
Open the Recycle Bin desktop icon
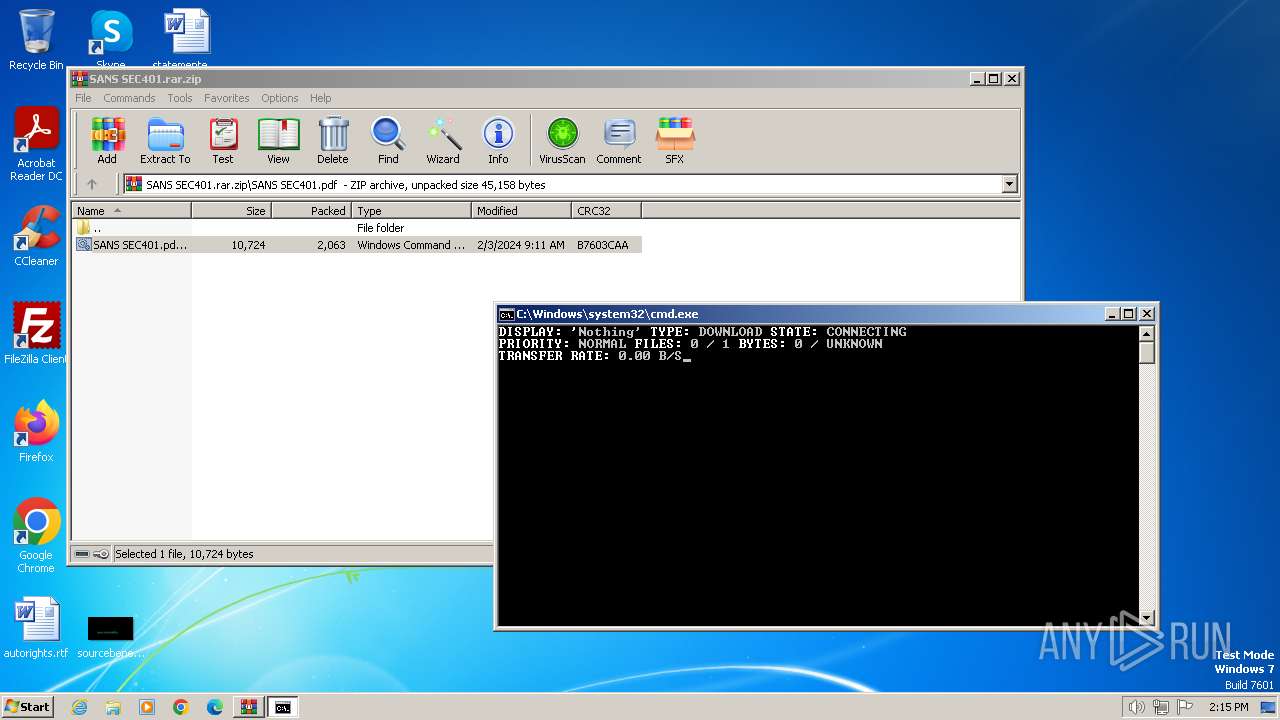pyautogui.click(x=36, y=40)
